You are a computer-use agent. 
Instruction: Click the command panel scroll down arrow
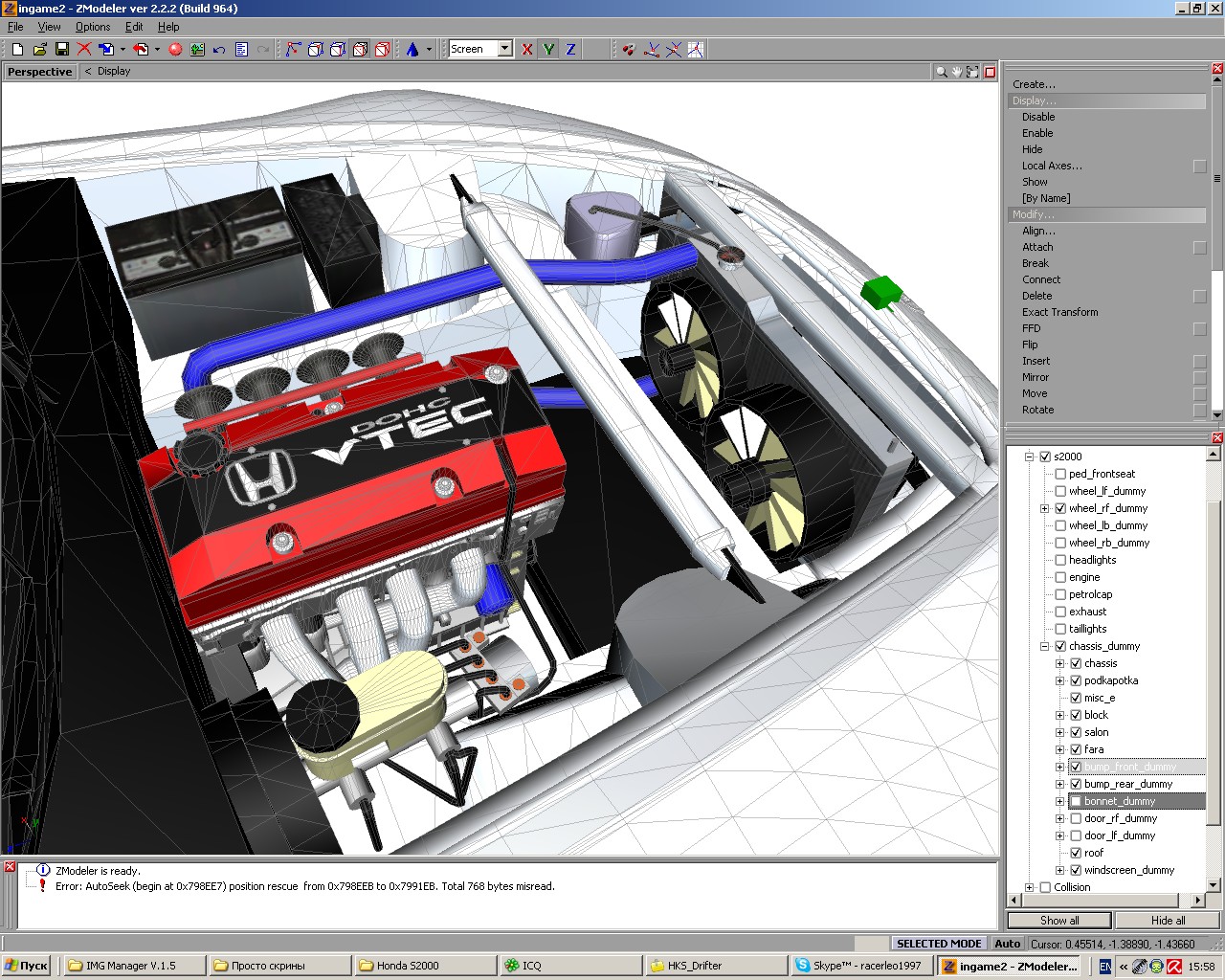[x=1217, y=414]
